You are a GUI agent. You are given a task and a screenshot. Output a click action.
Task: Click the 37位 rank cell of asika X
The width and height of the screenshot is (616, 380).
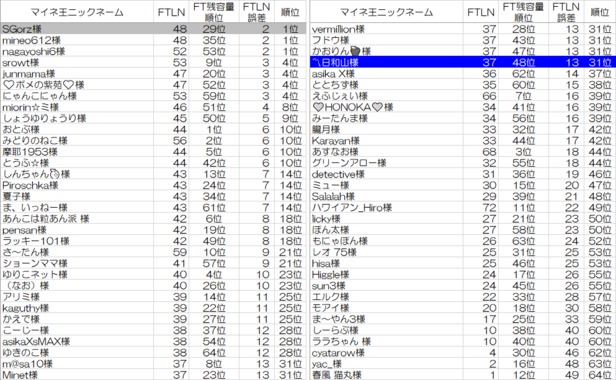point(600,73)
